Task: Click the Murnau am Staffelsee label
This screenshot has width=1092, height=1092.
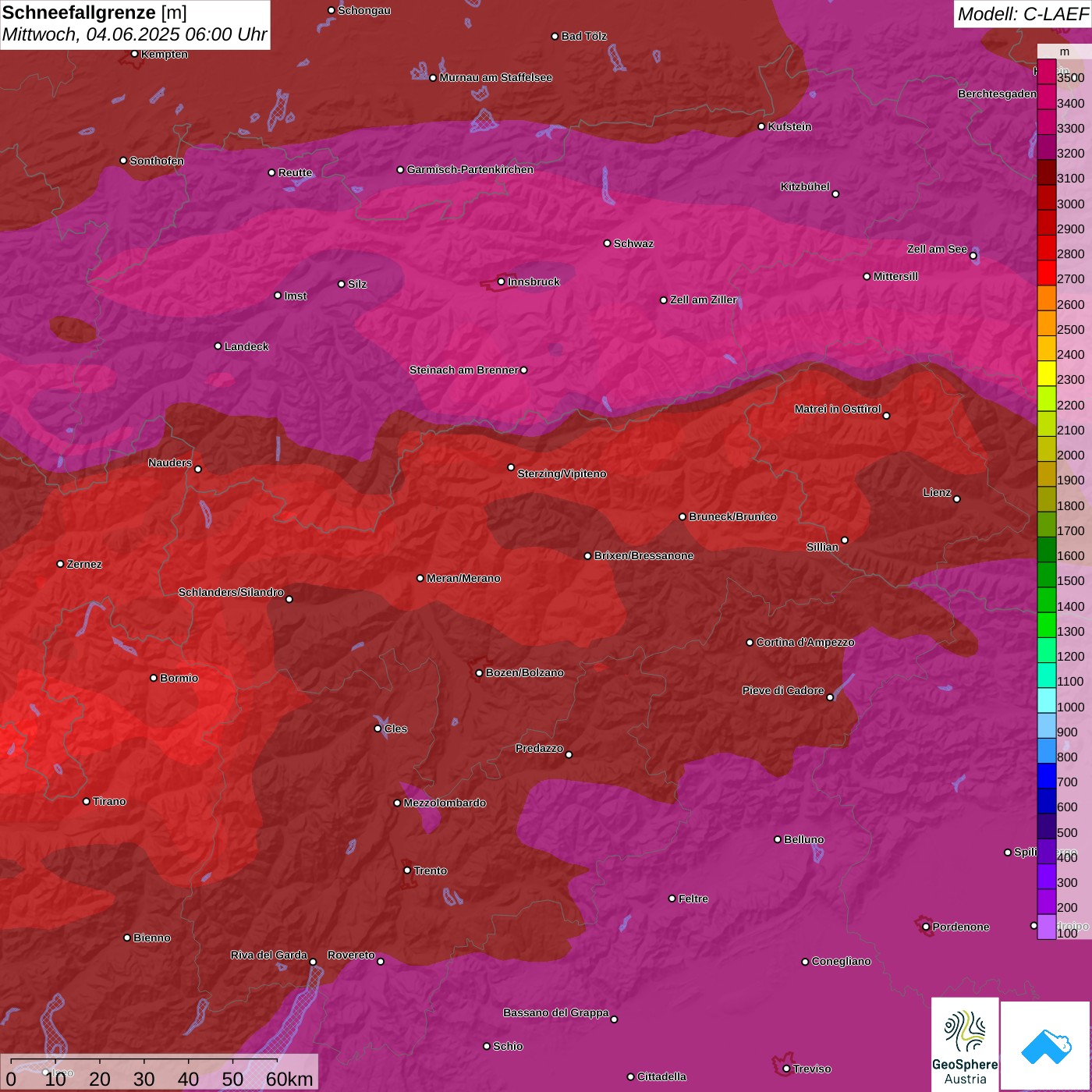Action: (x=495, y=77)
